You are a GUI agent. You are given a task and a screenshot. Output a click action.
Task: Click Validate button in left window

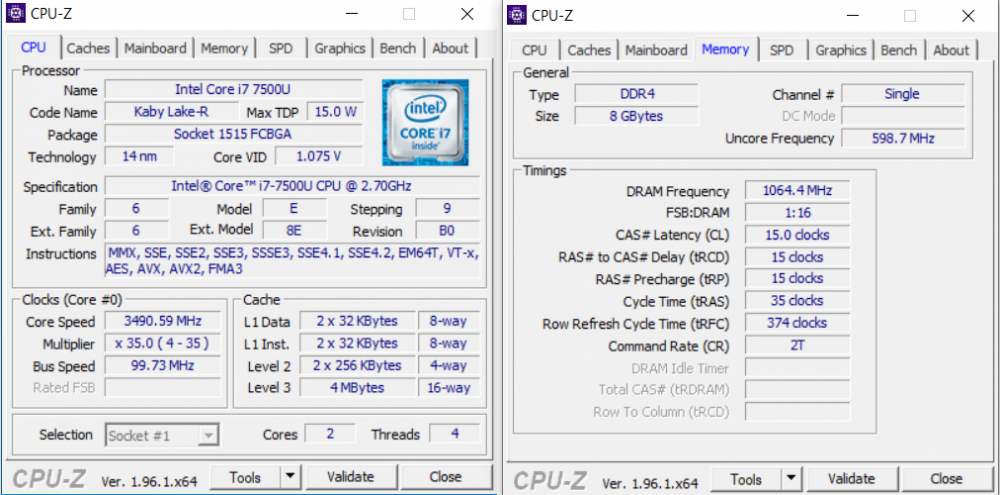[350, 477]
